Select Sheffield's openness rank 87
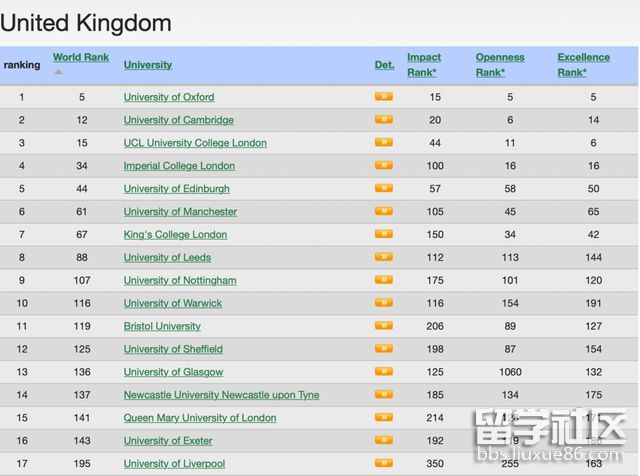Image resolution: width=640 pixels, height=476 pixels. point(510,349)
